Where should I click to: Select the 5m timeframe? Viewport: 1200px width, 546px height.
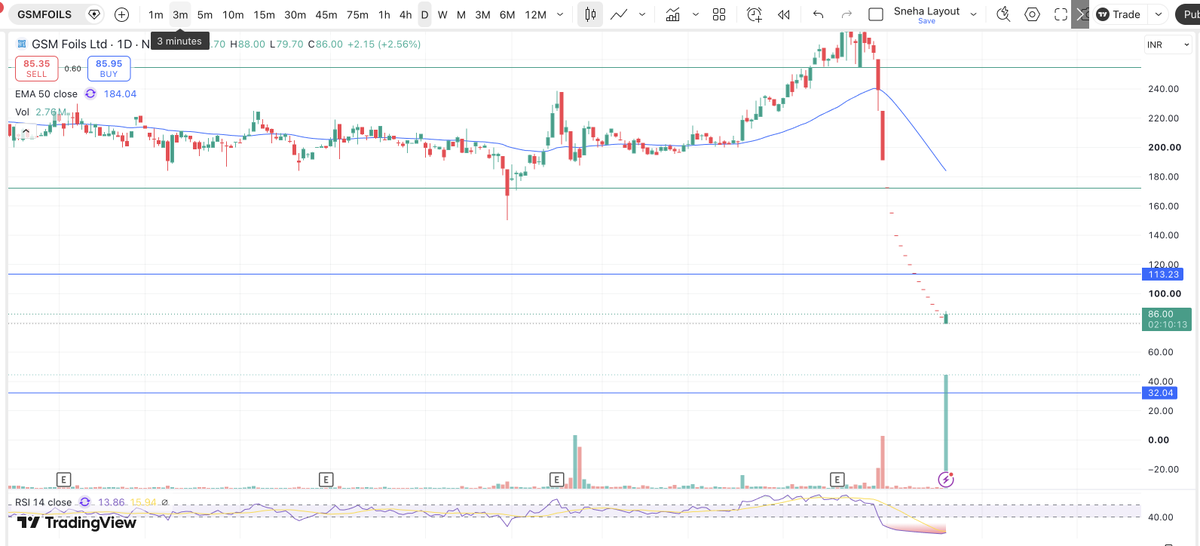[205, 15]
